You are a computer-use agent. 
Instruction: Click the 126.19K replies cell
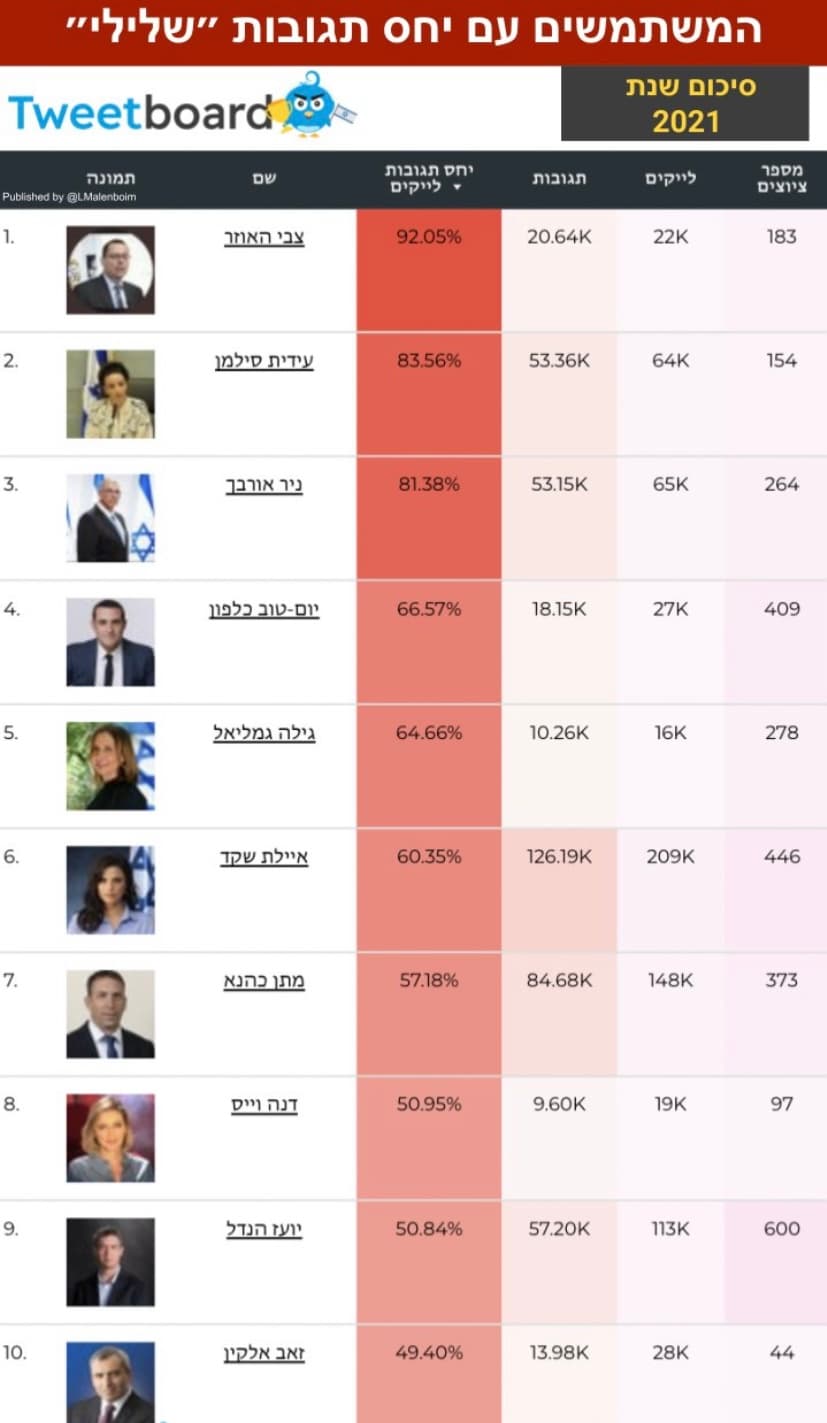pos(560,857)
